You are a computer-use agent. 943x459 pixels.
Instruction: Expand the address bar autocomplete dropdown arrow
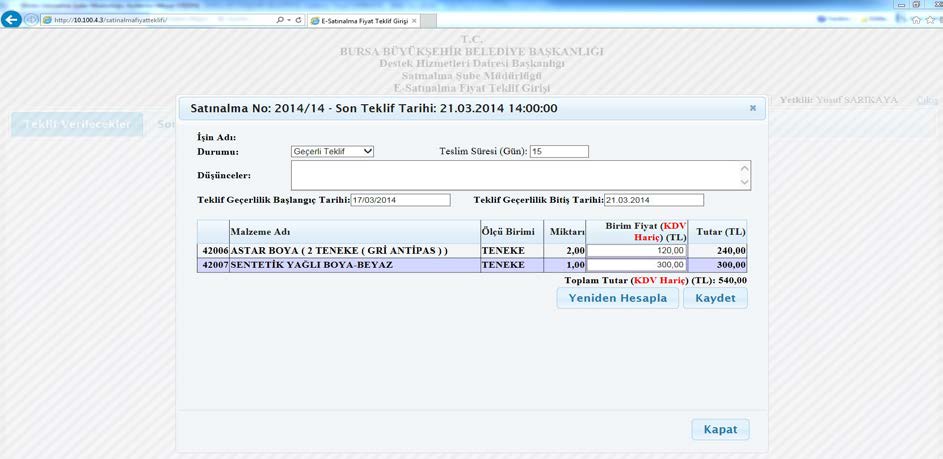288,20
